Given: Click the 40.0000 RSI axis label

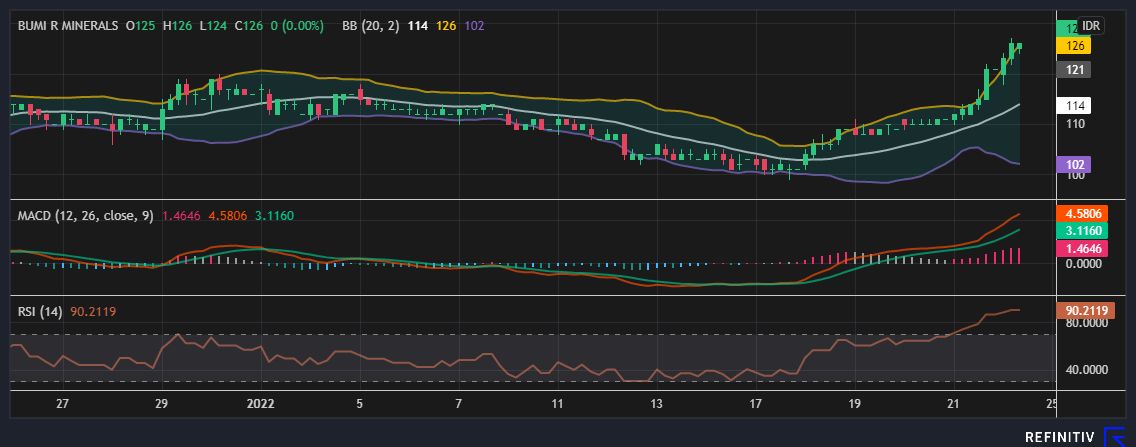Looking at the screenshot, I should click(1086, 369).
